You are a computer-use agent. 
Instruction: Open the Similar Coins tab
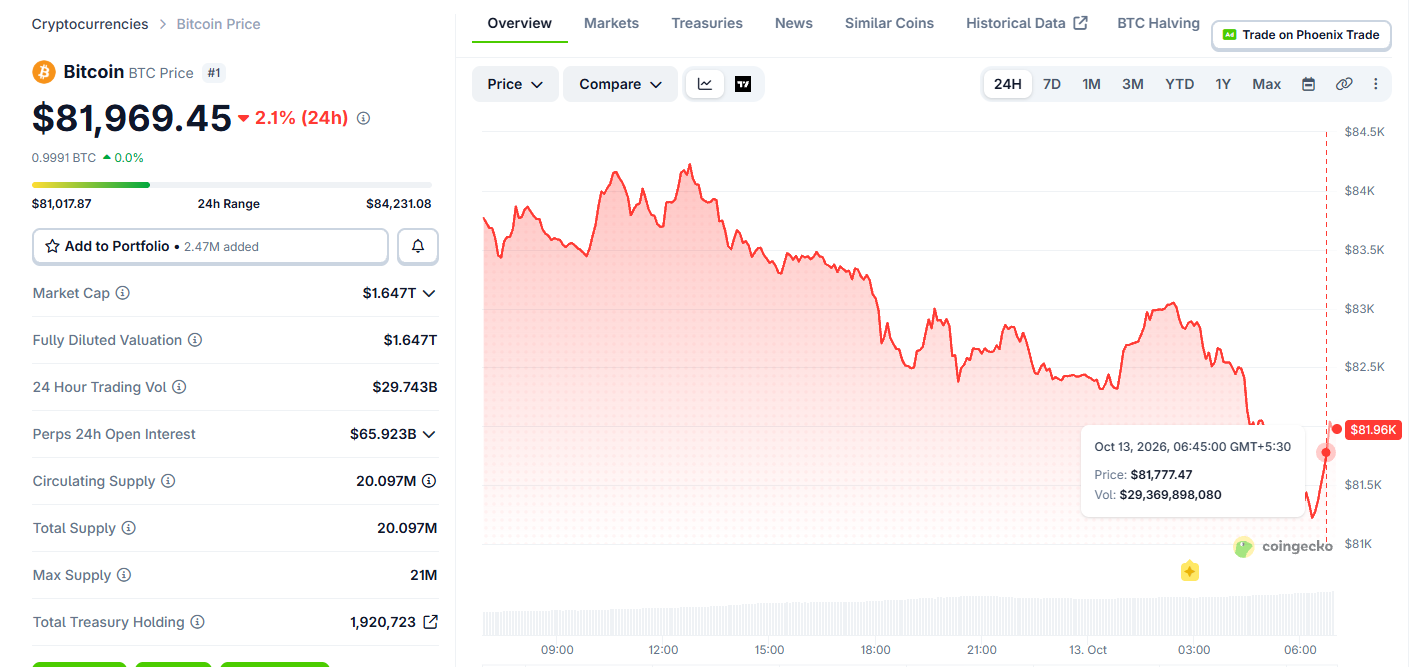(x=889, y=23)
